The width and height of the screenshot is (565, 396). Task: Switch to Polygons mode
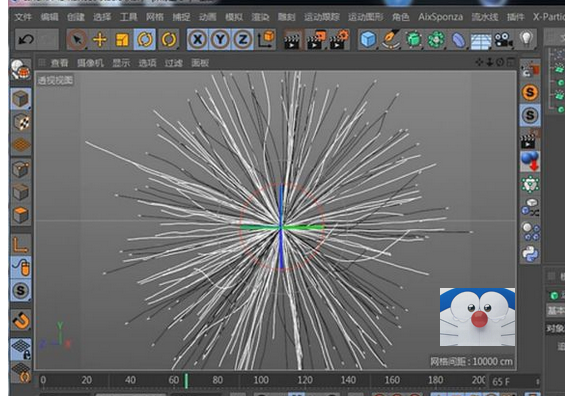(21, 215)
